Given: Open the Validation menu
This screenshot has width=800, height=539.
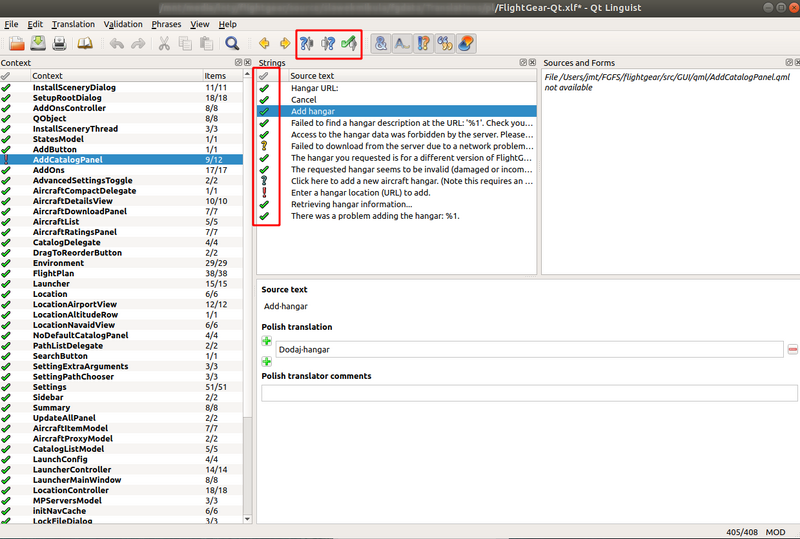Looking at the screenshot, I should pyautogui.click(x=123, y=24).
